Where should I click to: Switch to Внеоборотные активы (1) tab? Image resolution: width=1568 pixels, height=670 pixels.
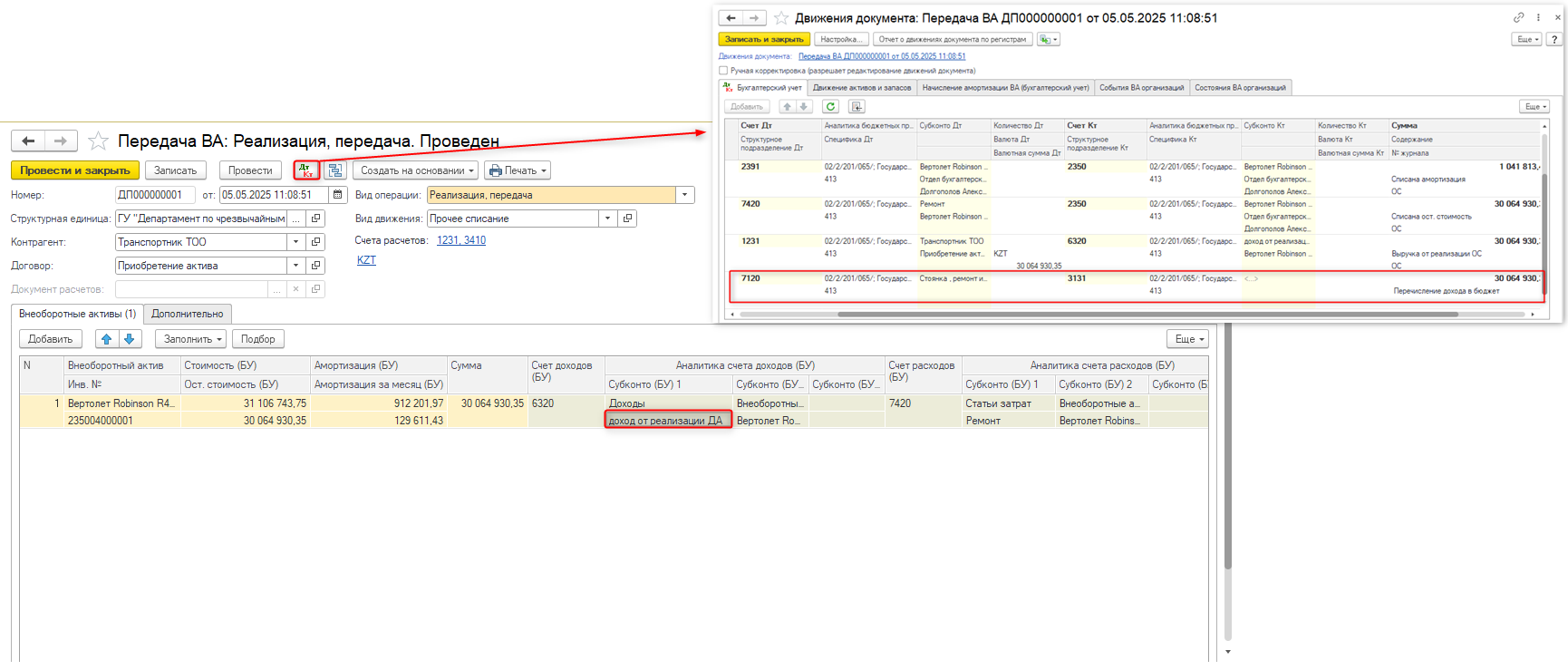[77, 314]
